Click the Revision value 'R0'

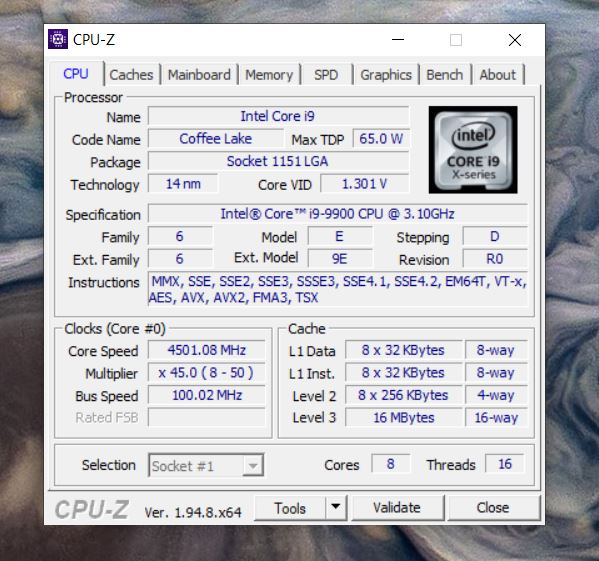495,259
